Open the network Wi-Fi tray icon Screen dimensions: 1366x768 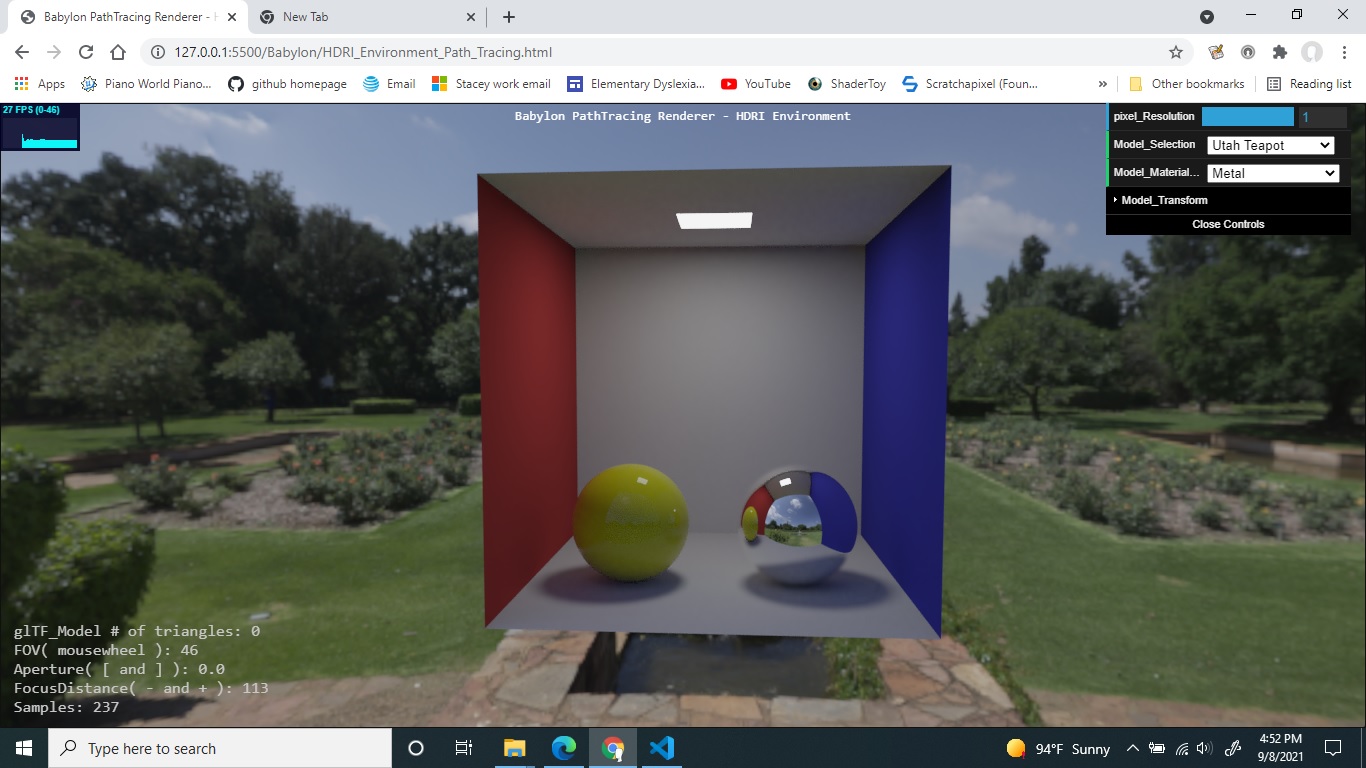(x=1179, y=748)
